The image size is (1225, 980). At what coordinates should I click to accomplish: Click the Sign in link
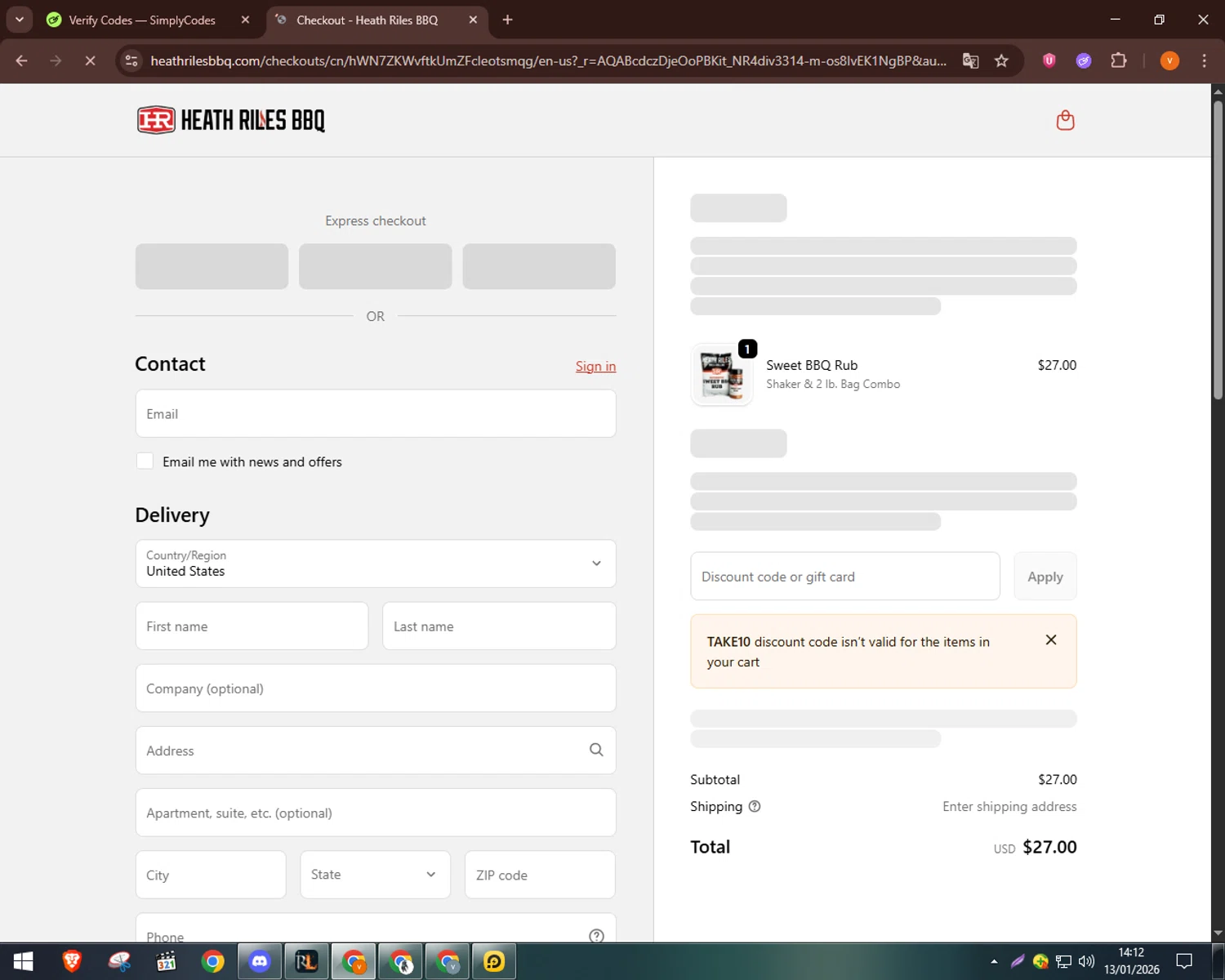[595, 366]
